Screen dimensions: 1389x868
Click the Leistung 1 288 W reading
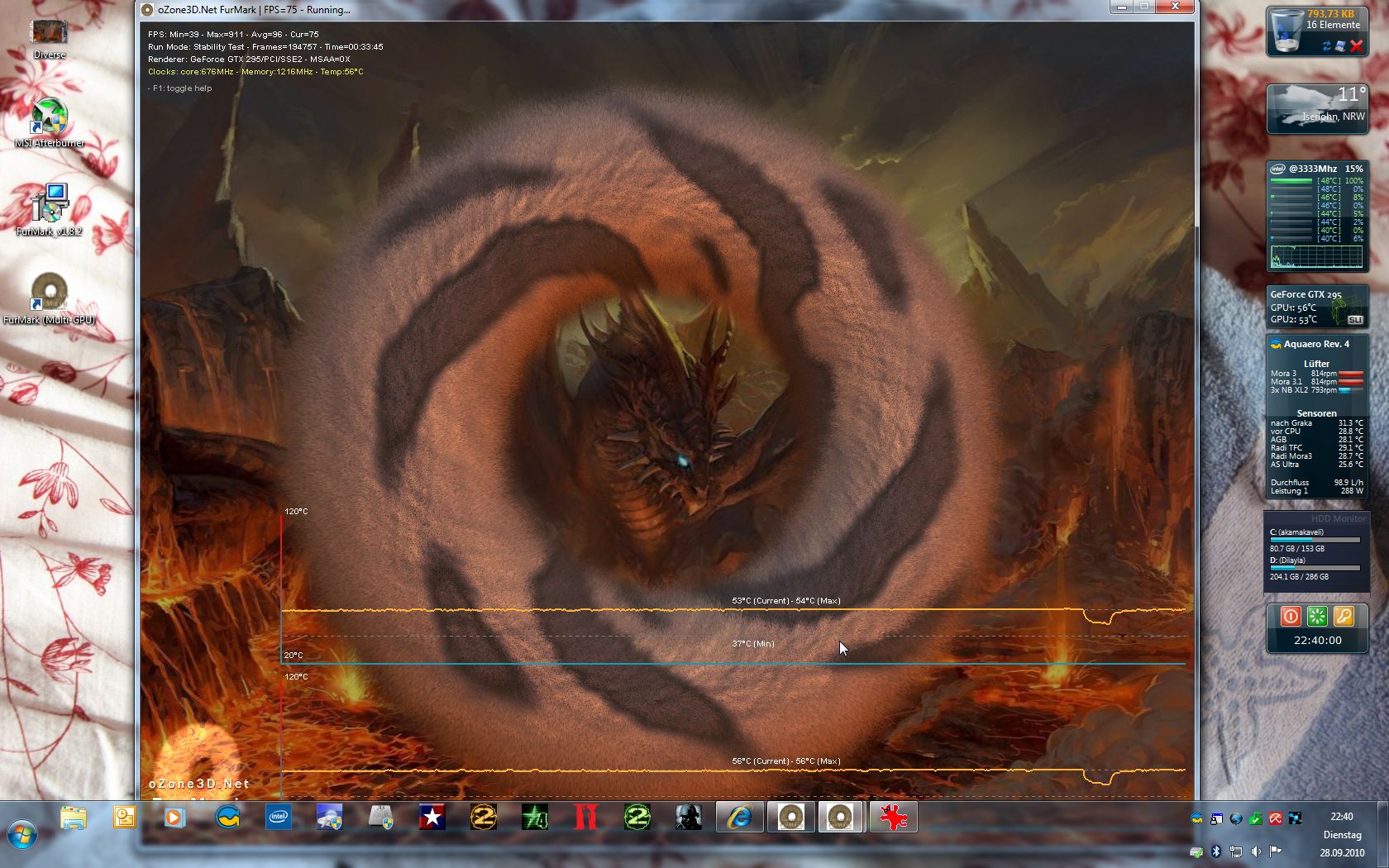tap(1317, 491)
